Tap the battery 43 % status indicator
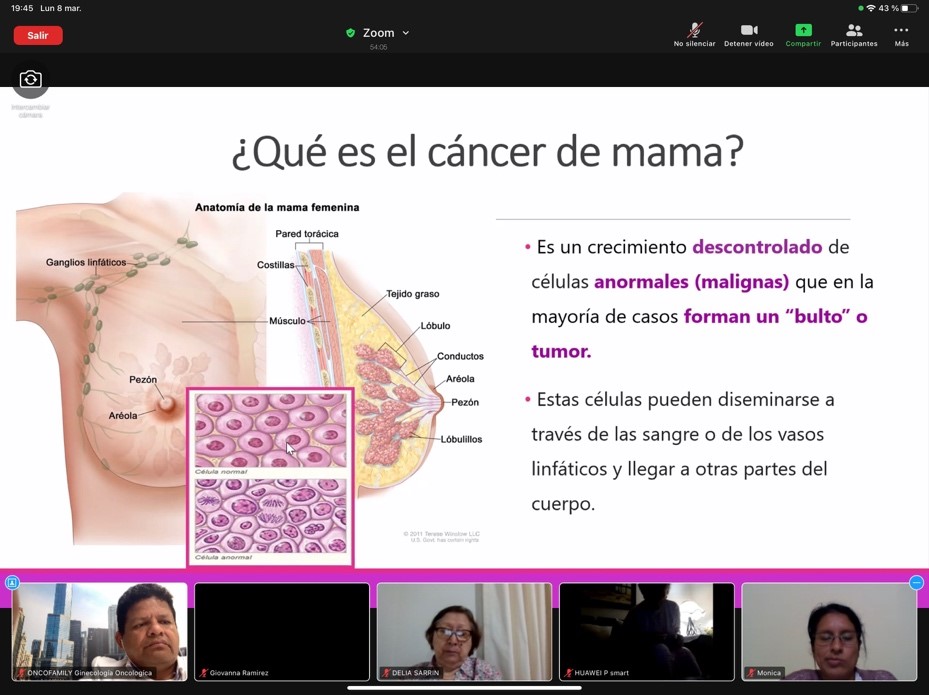 coord(898,8)
